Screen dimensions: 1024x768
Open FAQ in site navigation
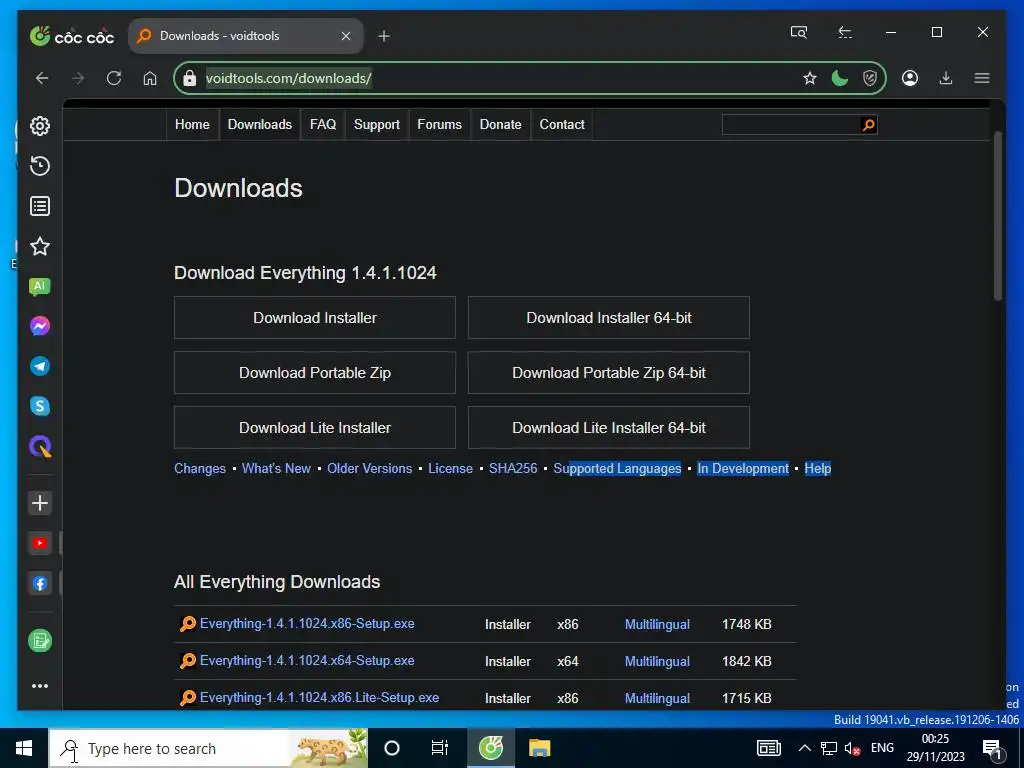coord(323,124)
